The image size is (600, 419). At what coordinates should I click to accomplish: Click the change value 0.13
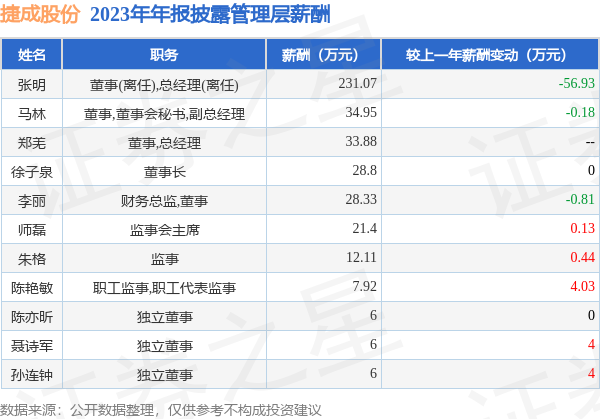point(582,228)
